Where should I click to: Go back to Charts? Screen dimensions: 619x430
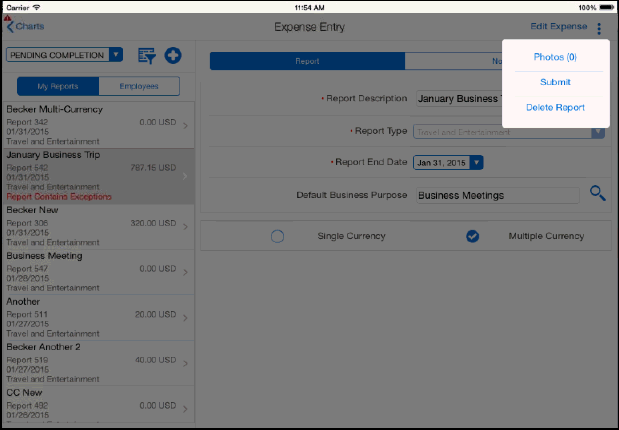point(30,26)
